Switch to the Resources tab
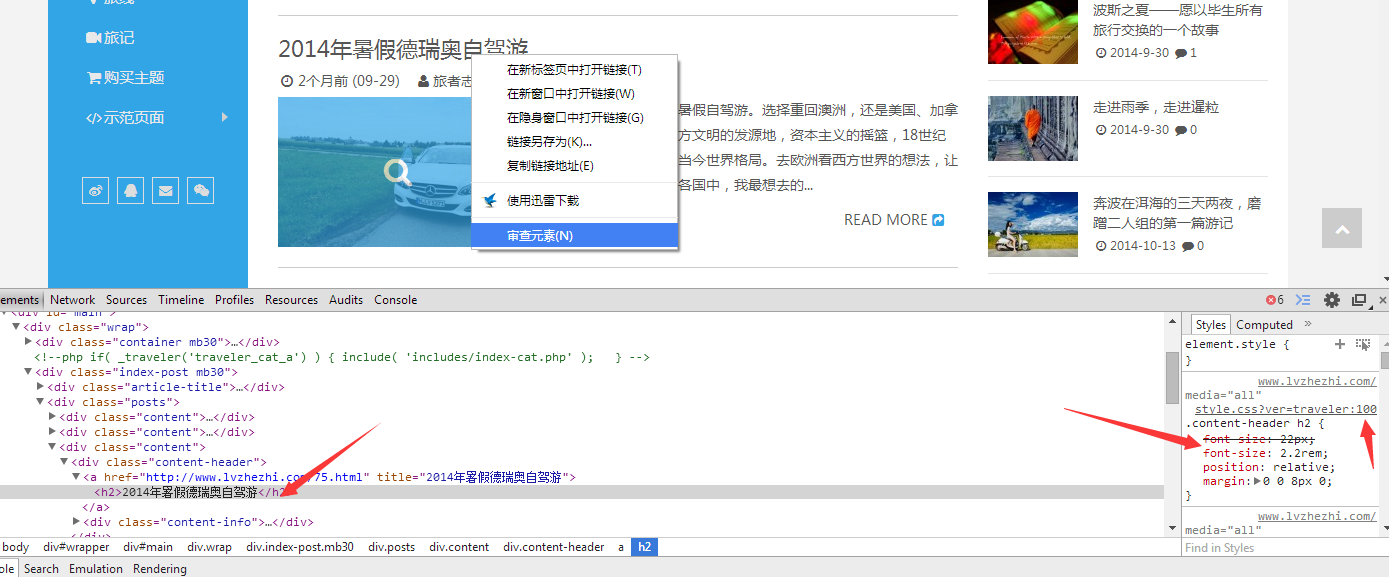The image size is (1389, 577). [x=291, y=300]
